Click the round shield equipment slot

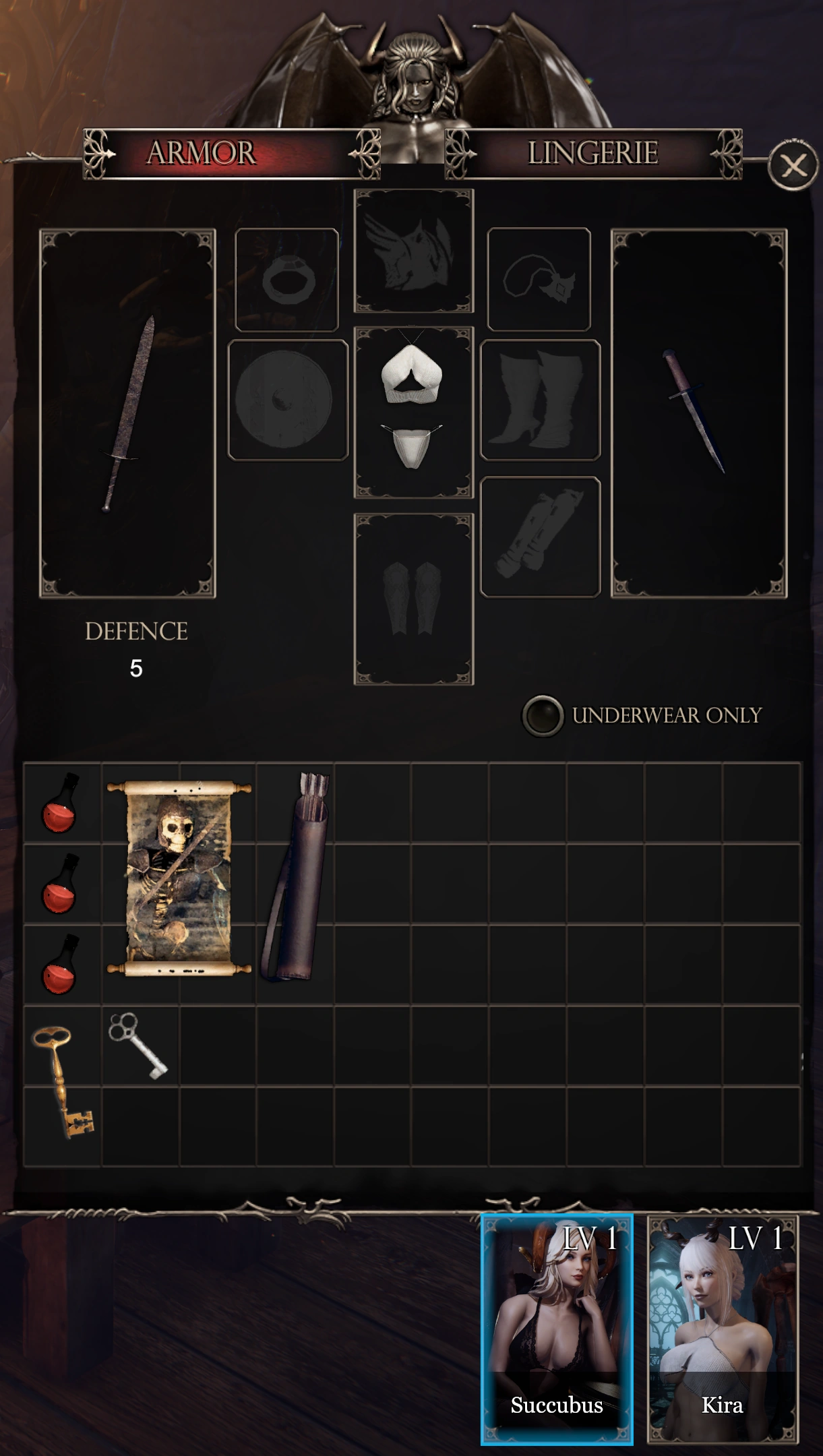tap(288, 400)
